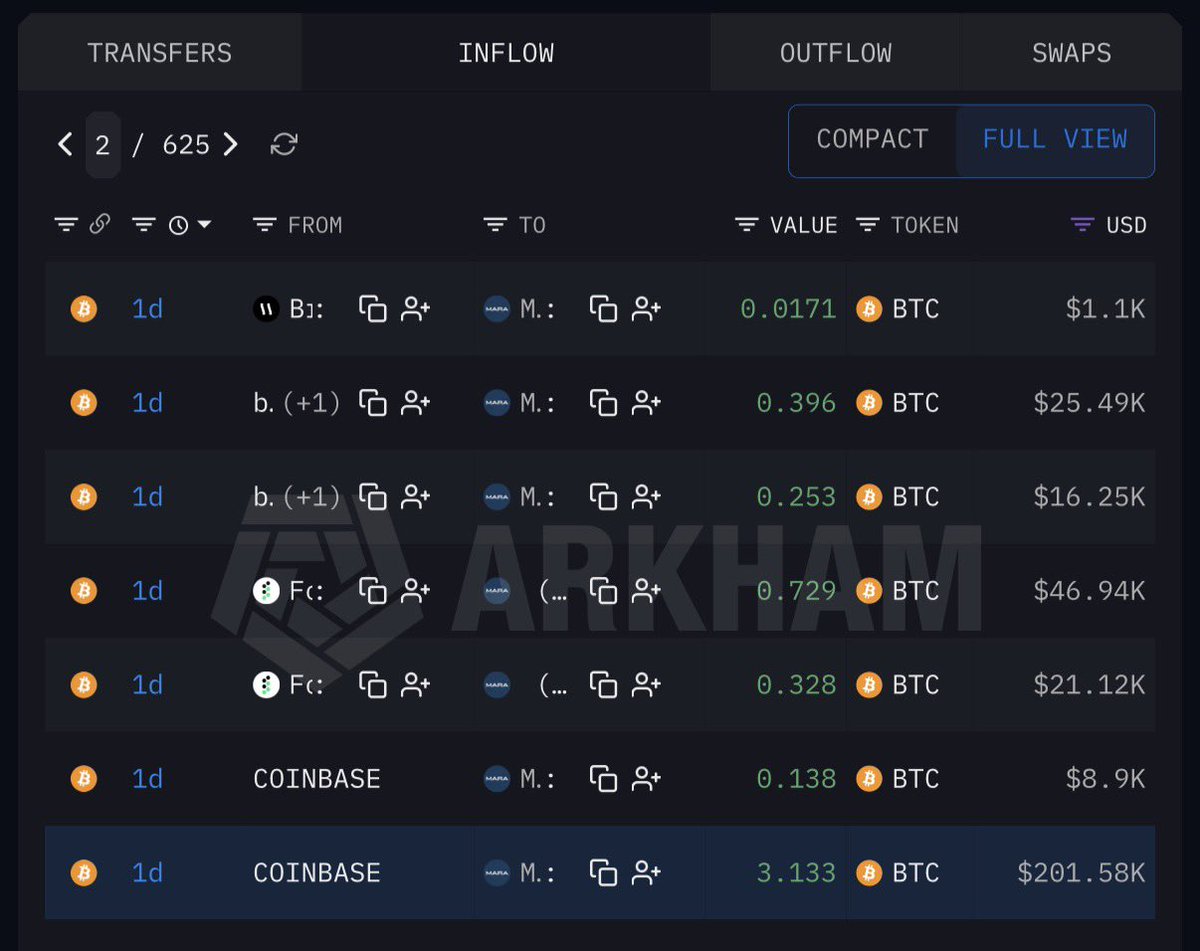Viewport: 1200px width, 951px height.
Task: Copy recipient address in 0.253 BTC row
Action: tap(604, 497)
